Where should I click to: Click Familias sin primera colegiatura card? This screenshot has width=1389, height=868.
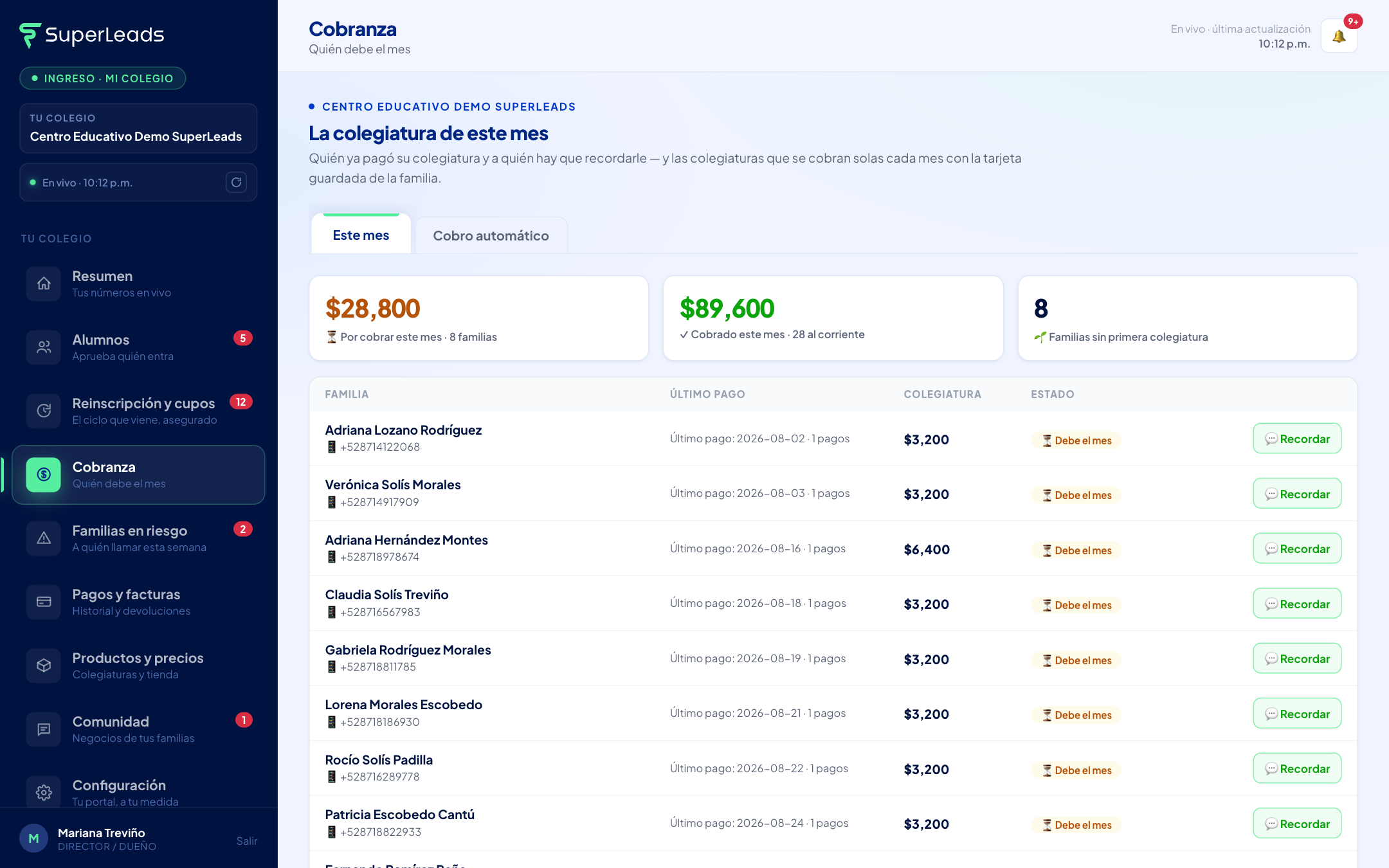(1188, 318)
